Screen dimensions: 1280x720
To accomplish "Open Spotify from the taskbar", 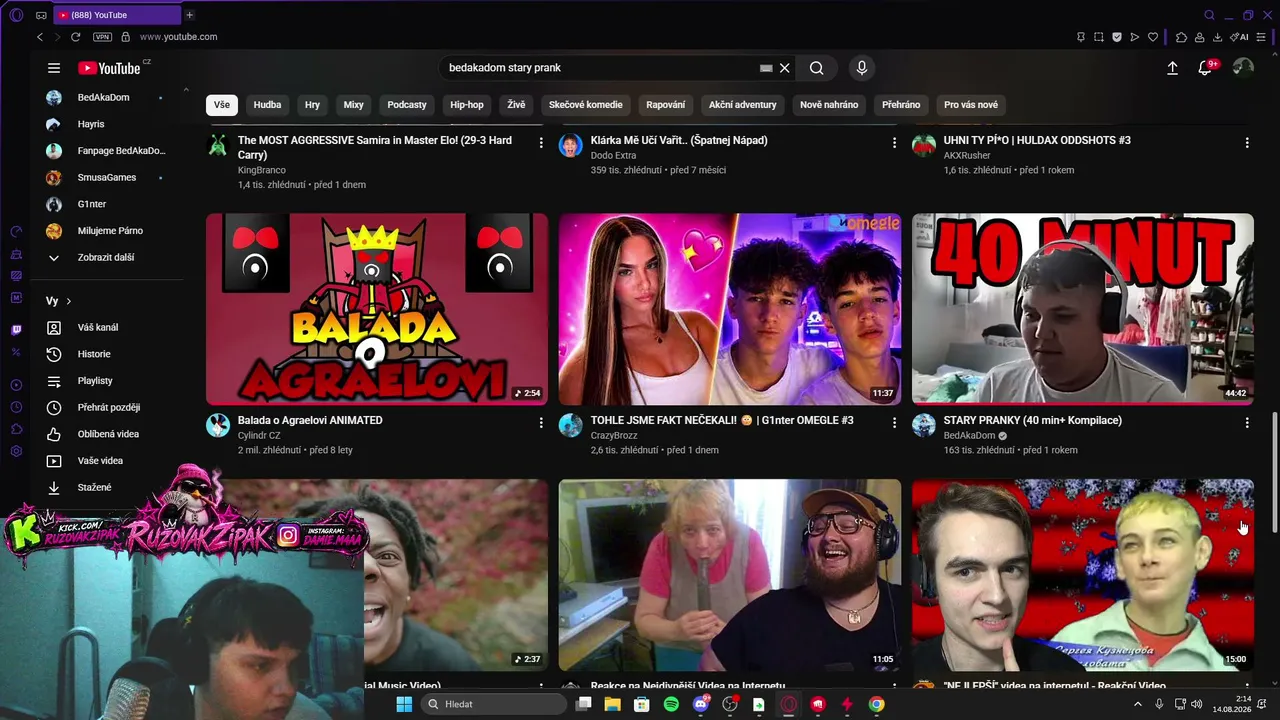I will point(671,704).
